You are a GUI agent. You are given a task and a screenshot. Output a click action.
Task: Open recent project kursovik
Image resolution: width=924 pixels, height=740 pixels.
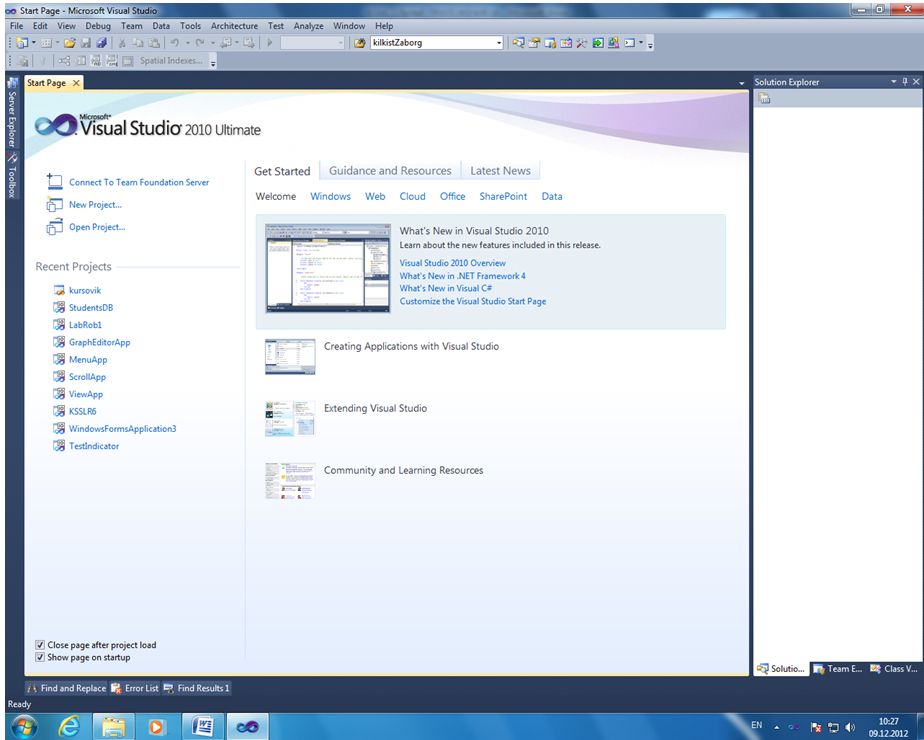pos(85,290)
